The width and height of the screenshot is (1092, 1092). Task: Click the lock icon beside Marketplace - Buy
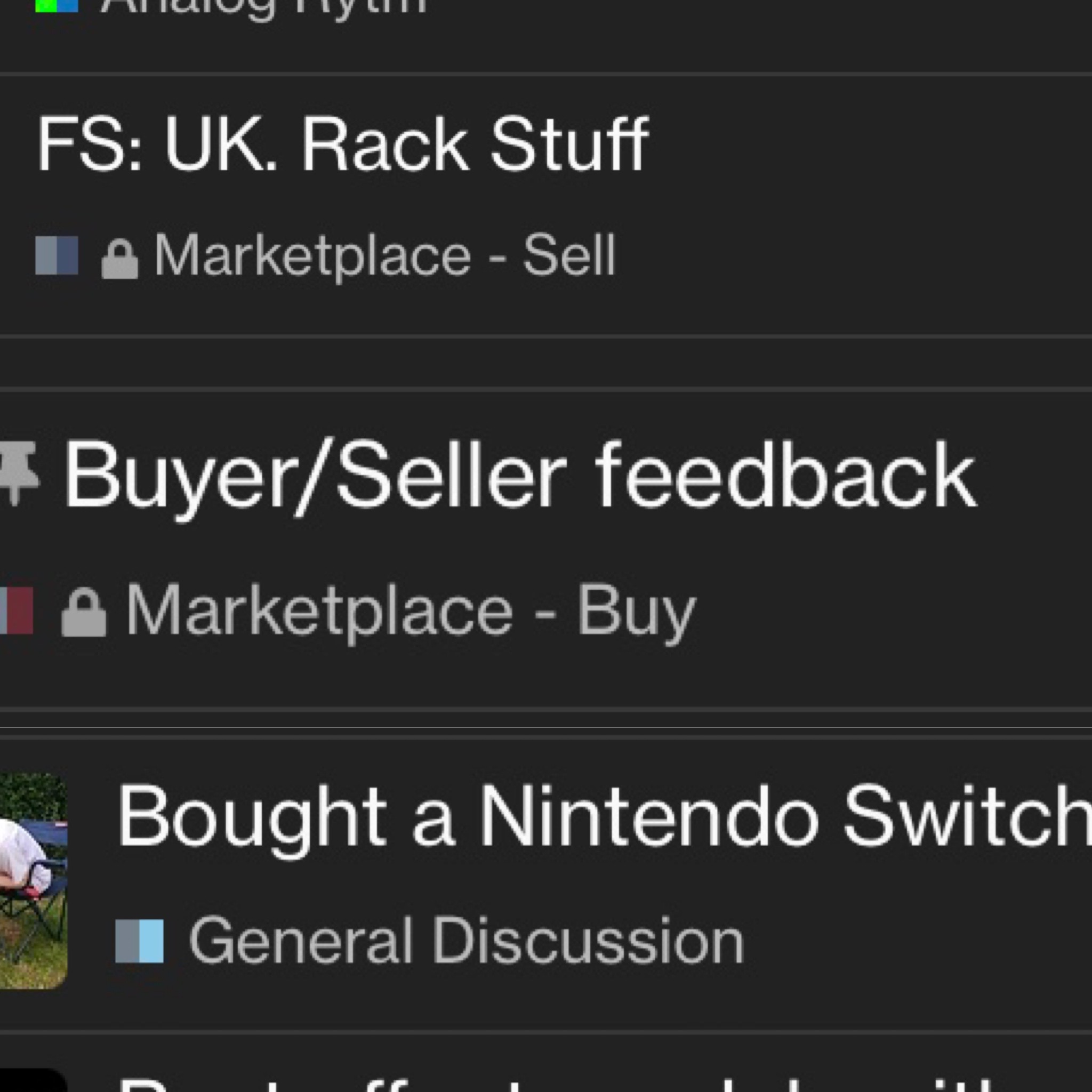click(x=83, y=613)
